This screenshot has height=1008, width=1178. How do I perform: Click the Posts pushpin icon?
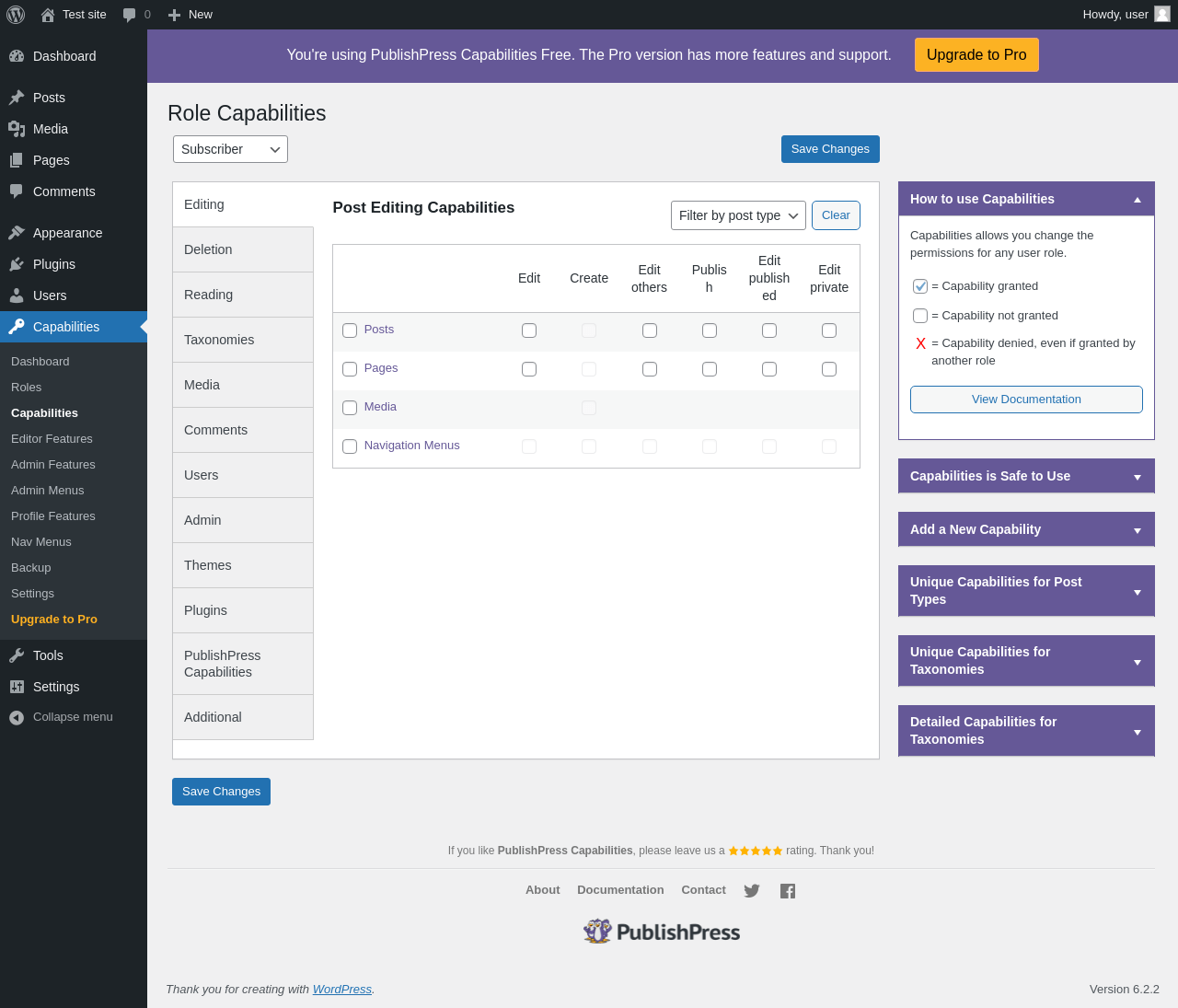[17, 98]
